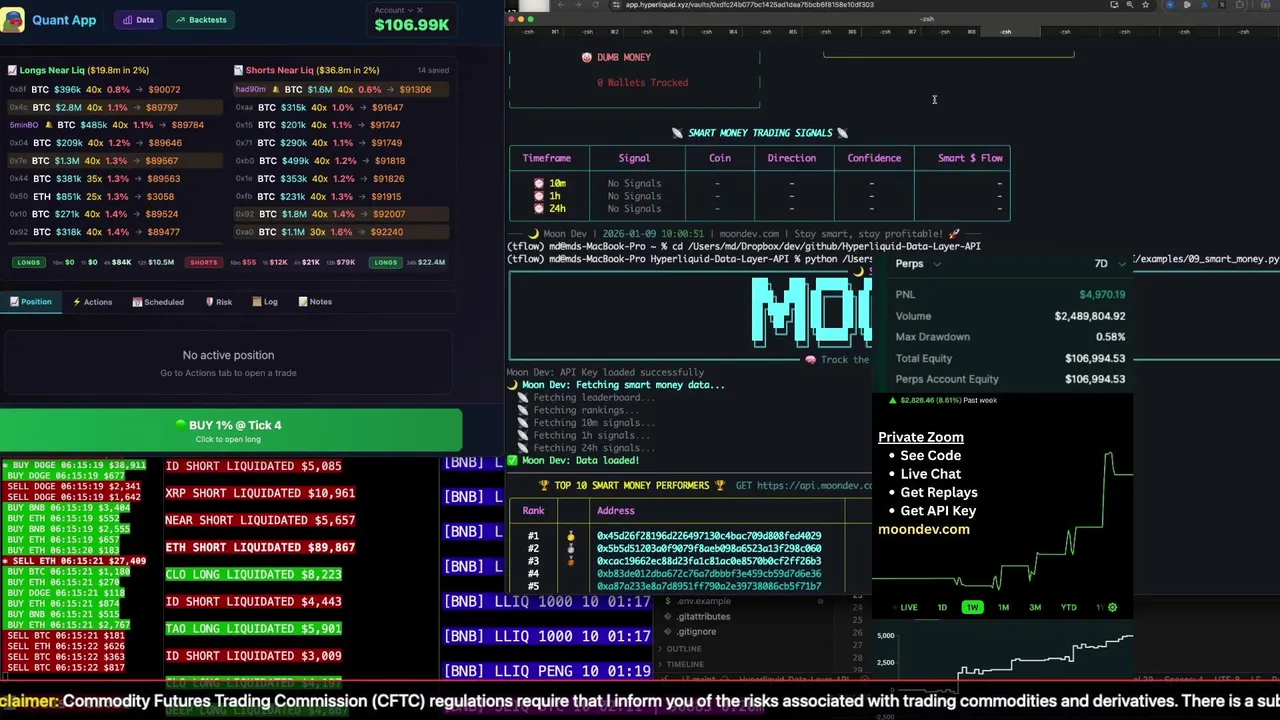Switch to the Notes tab

pos(315,302)
